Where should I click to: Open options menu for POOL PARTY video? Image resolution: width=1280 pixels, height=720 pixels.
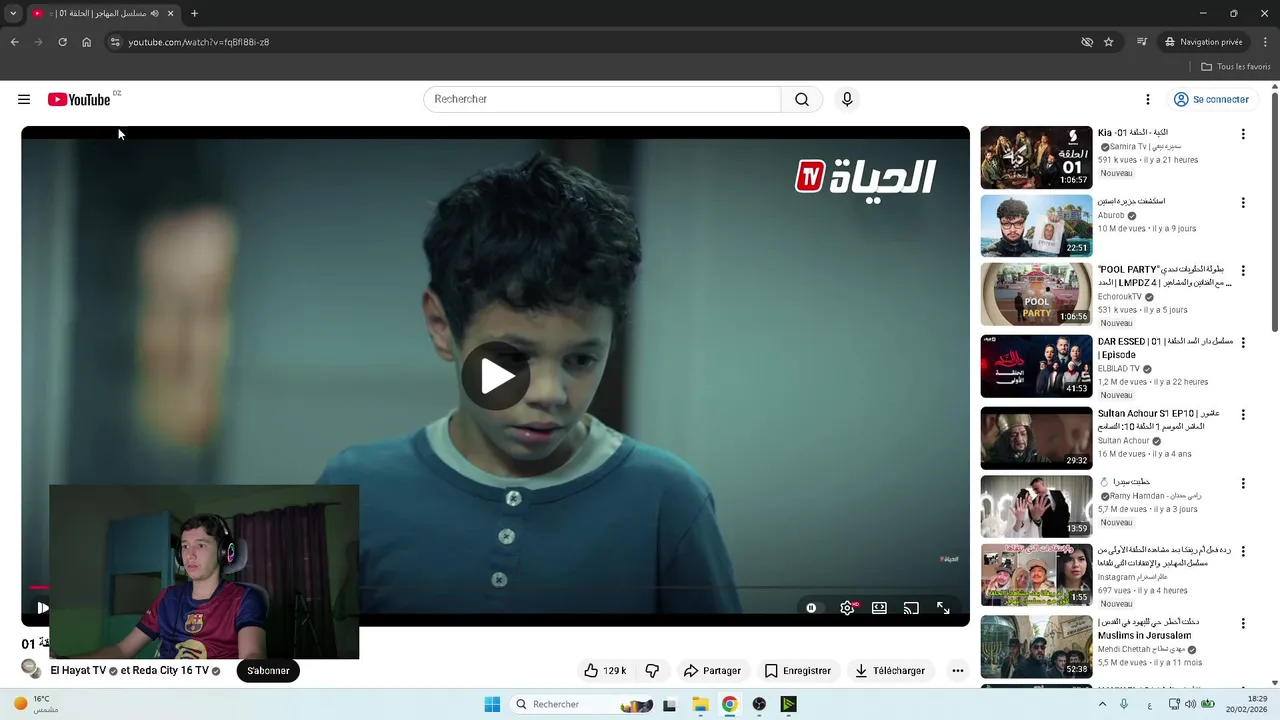pos(1243,271)
